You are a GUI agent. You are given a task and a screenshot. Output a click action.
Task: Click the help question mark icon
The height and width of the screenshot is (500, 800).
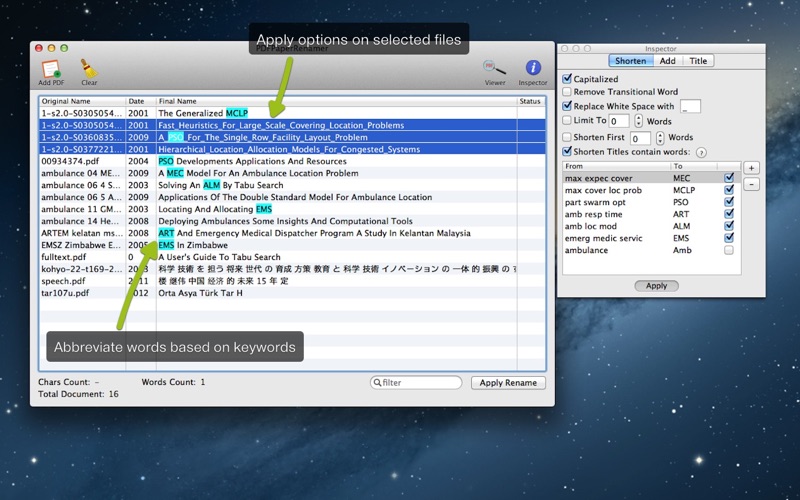pyautogui.click(x=702, y=153)
